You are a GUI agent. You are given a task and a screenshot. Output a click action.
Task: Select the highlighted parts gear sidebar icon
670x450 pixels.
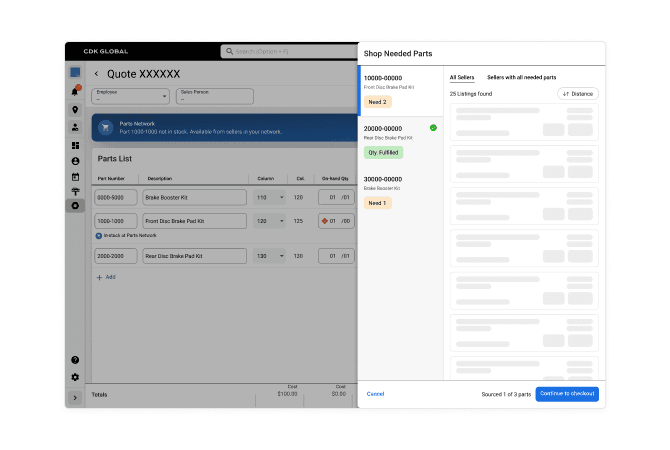[x=75, y=206]
